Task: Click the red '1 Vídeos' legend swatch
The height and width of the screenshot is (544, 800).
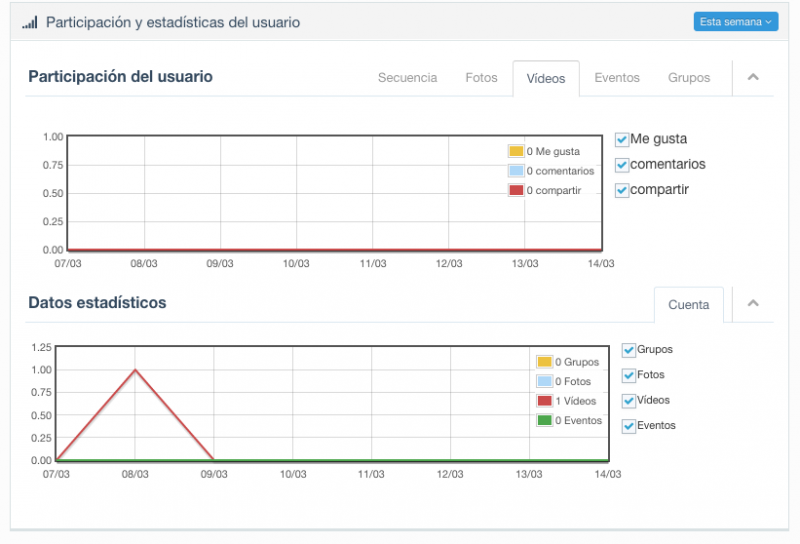Action: pos(544,401)
